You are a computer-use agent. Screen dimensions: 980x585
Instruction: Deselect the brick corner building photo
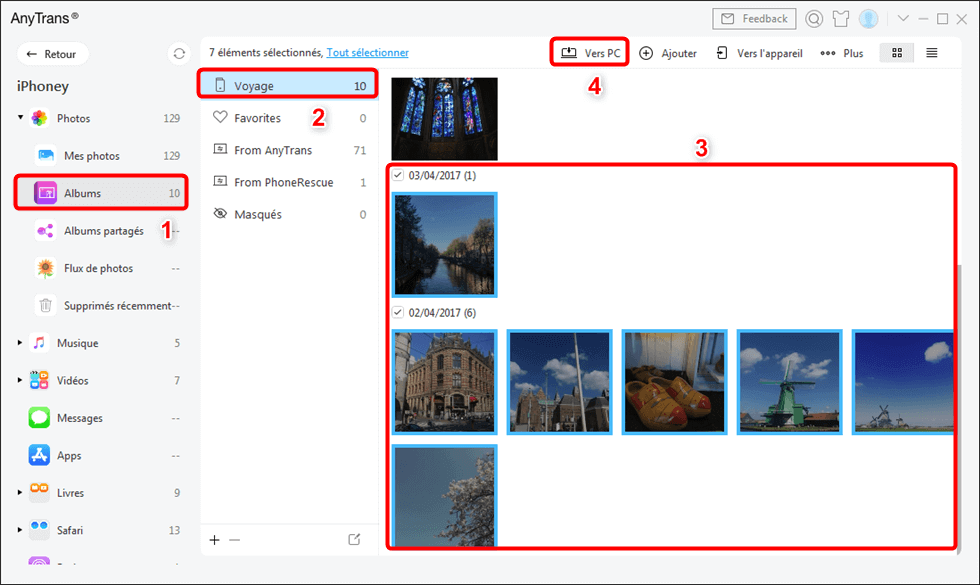pos(444,382)
